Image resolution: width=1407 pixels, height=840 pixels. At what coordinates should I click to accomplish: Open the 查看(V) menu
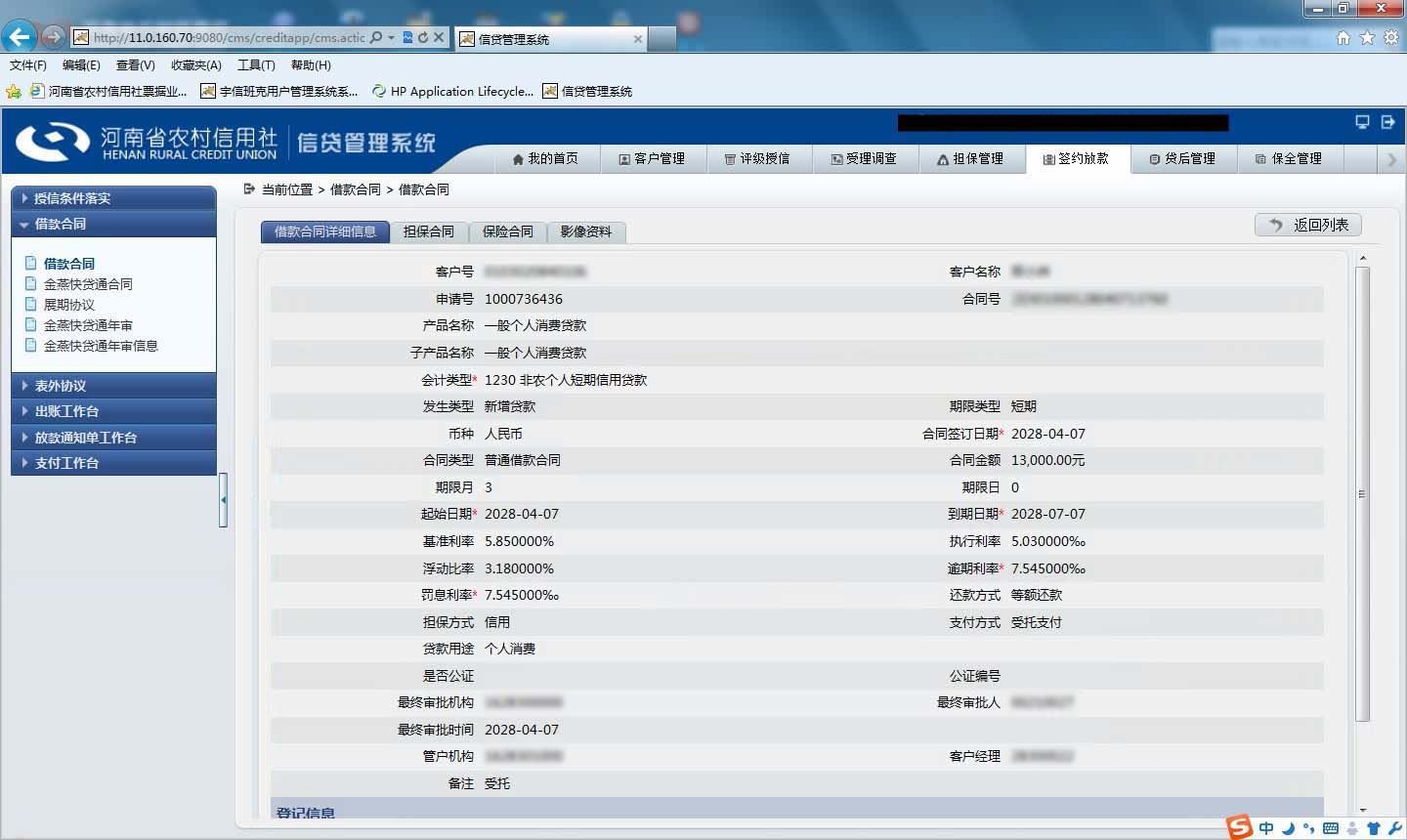click(x=135, y=65)
